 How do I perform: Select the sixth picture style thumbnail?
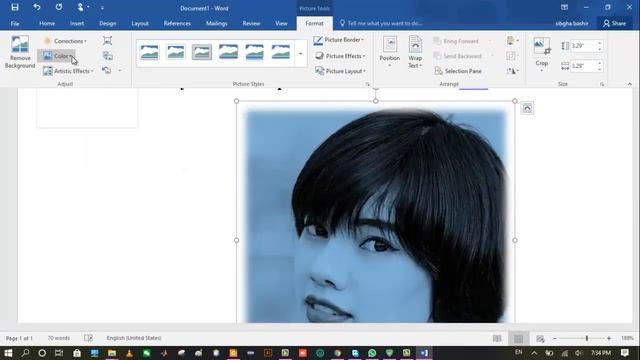pyautogui.click(x=281, y=52)
